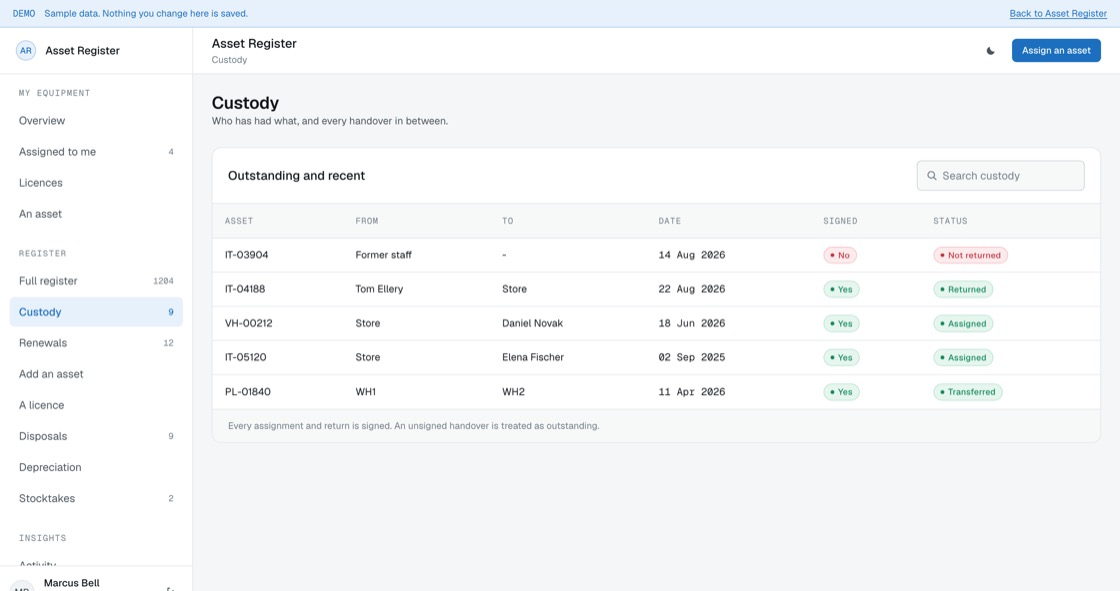
Task: Click the ASSET column header
Action: (239, 221)
